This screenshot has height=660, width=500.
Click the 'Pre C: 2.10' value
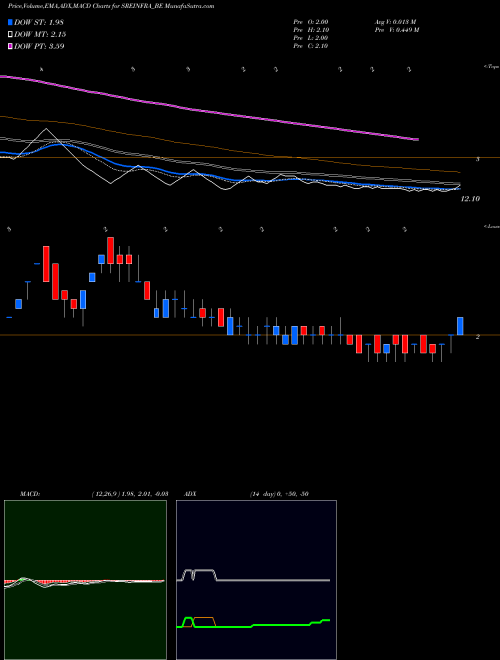(x=311, y=46)
